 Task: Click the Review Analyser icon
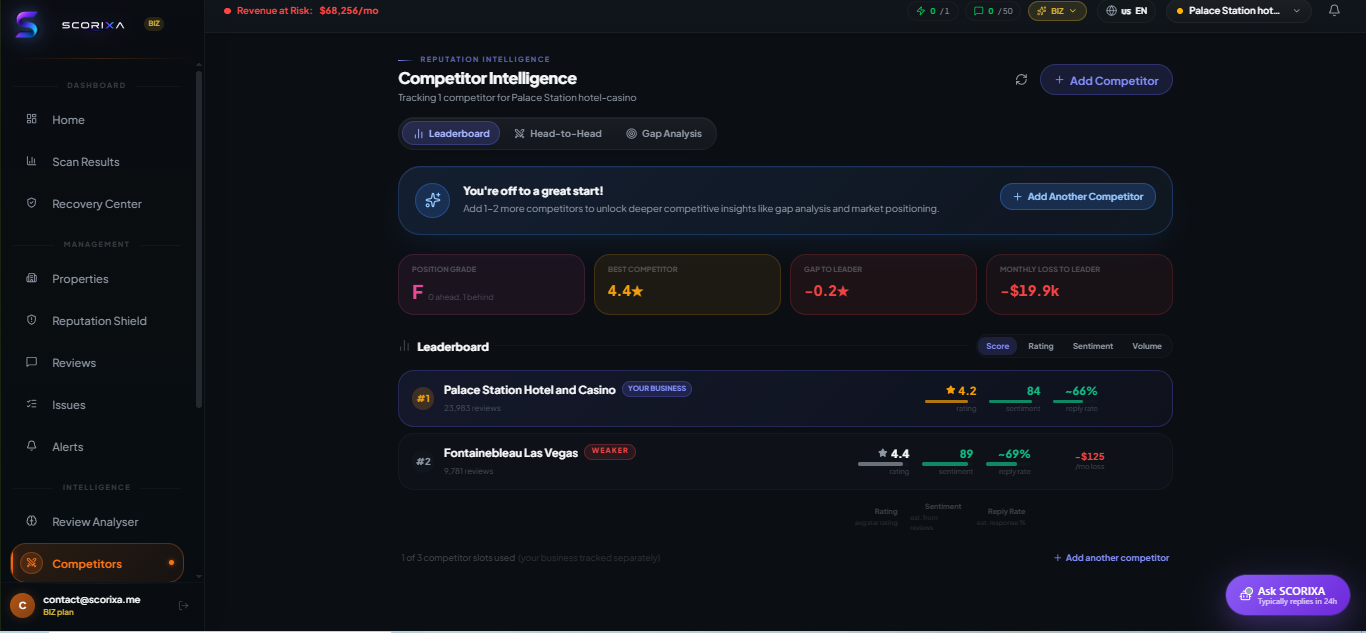coord(31,521)
